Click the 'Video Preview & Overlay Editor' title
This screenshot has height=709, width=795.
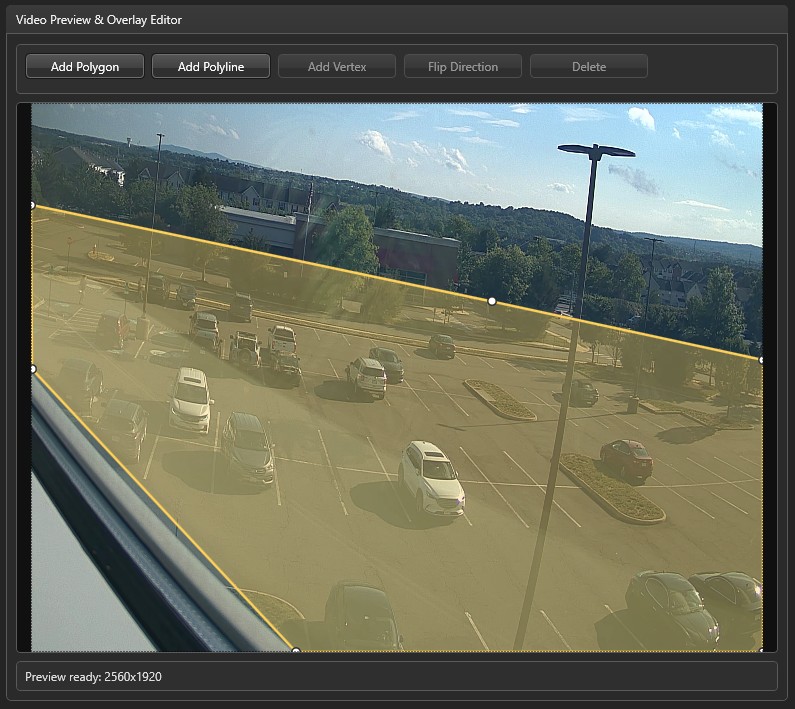99,20
